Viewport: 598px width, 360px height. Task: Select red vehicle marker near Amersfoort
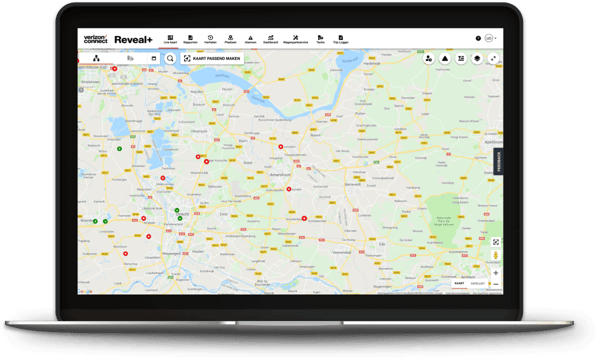(289, 189)
